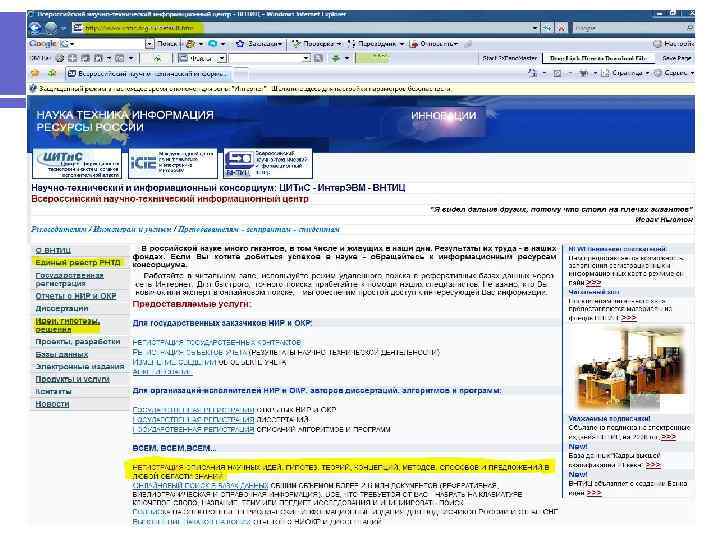
Task: Open Единый реестр РНТД in left menu
Action: (x=78, y=263)
